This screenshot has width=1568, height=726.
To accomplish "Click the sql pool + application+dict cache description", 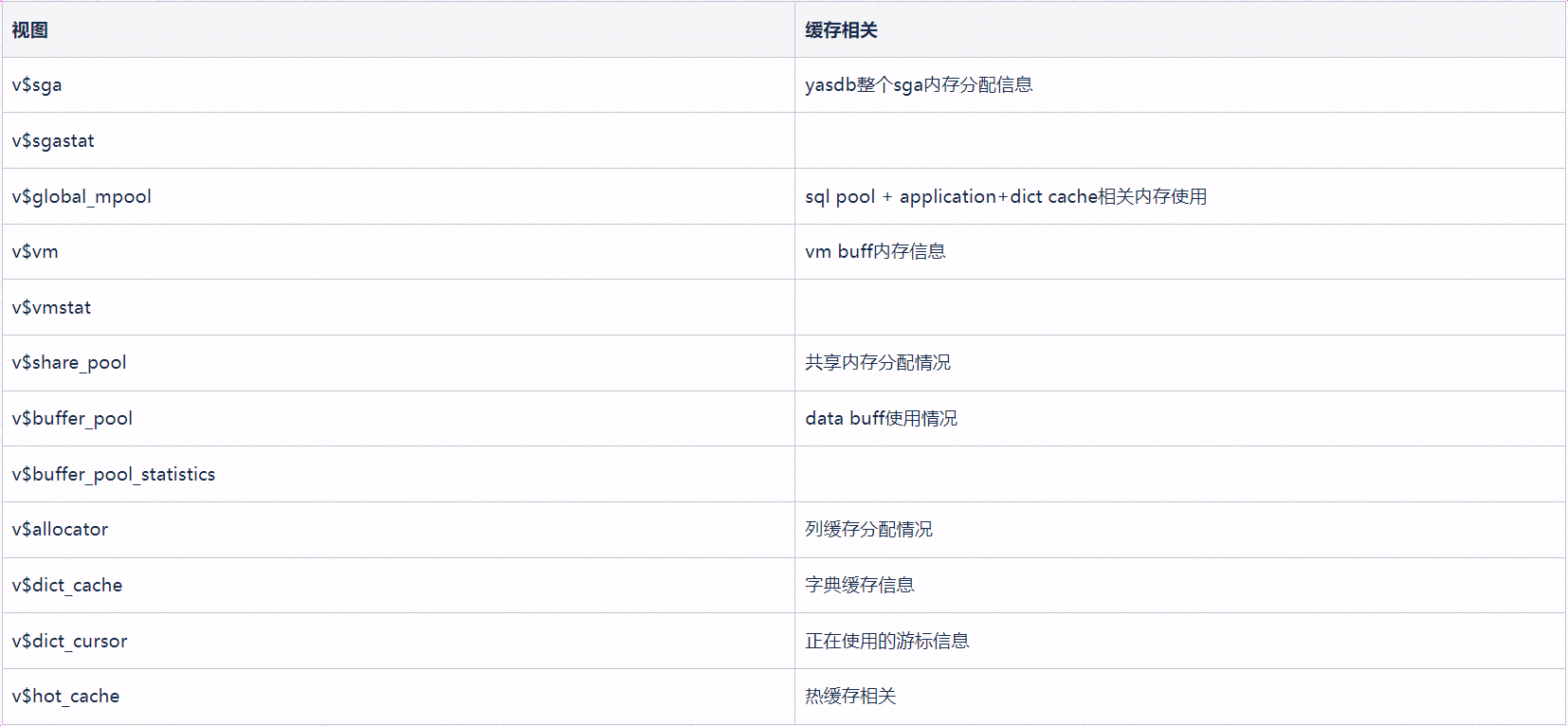I will point(1006,197).
